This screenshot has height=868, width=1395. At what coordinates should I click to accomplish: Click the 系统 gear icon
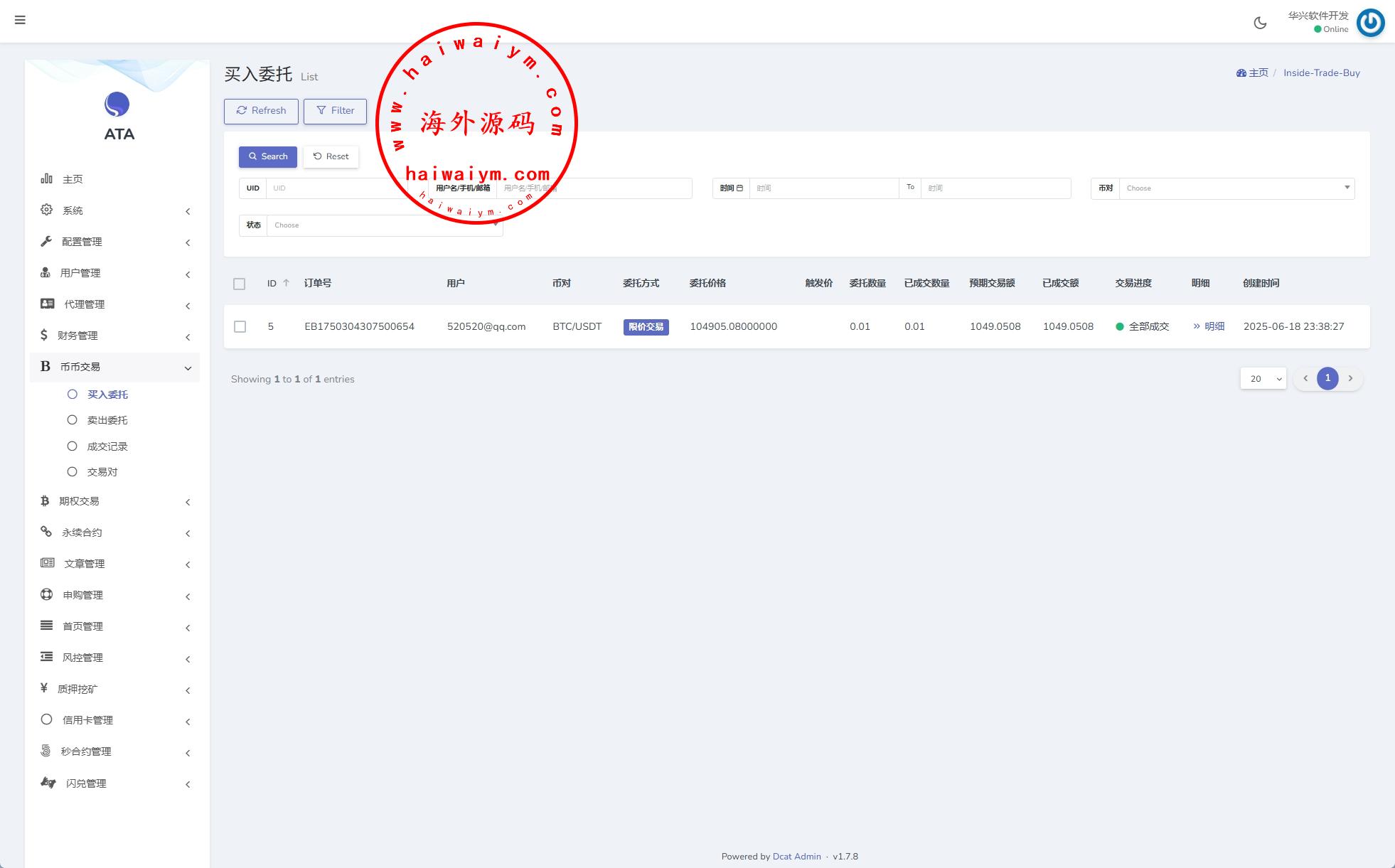point(47,210)
